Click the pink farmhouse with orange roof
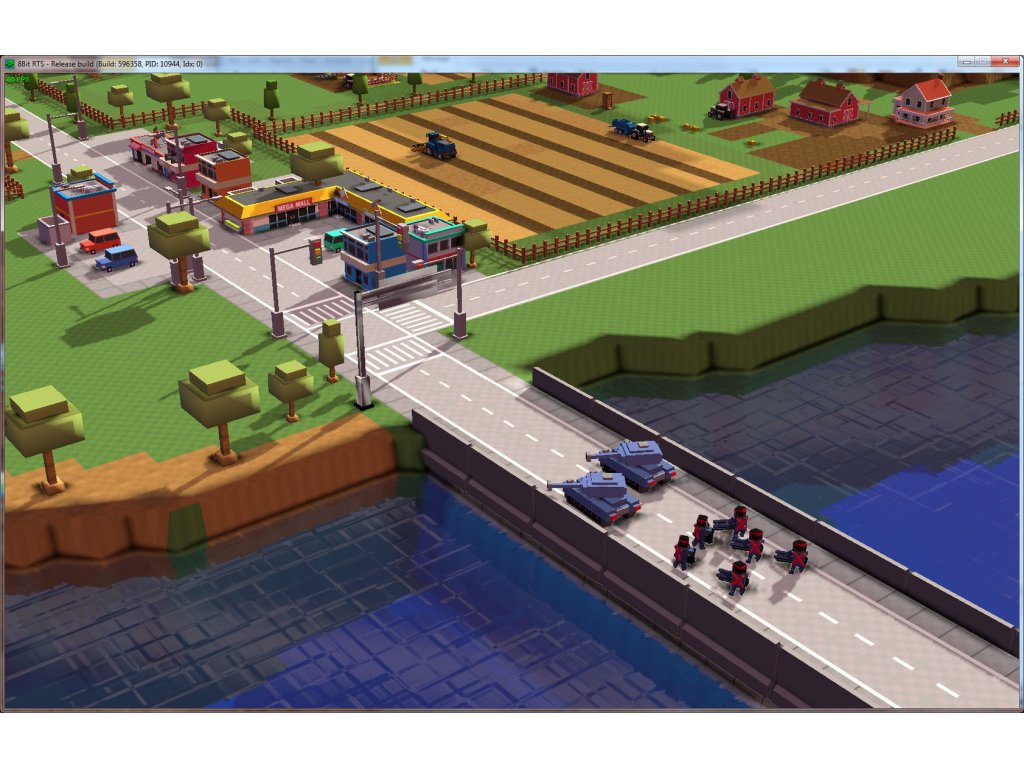1024x768 pixels. tap(923, 102)
